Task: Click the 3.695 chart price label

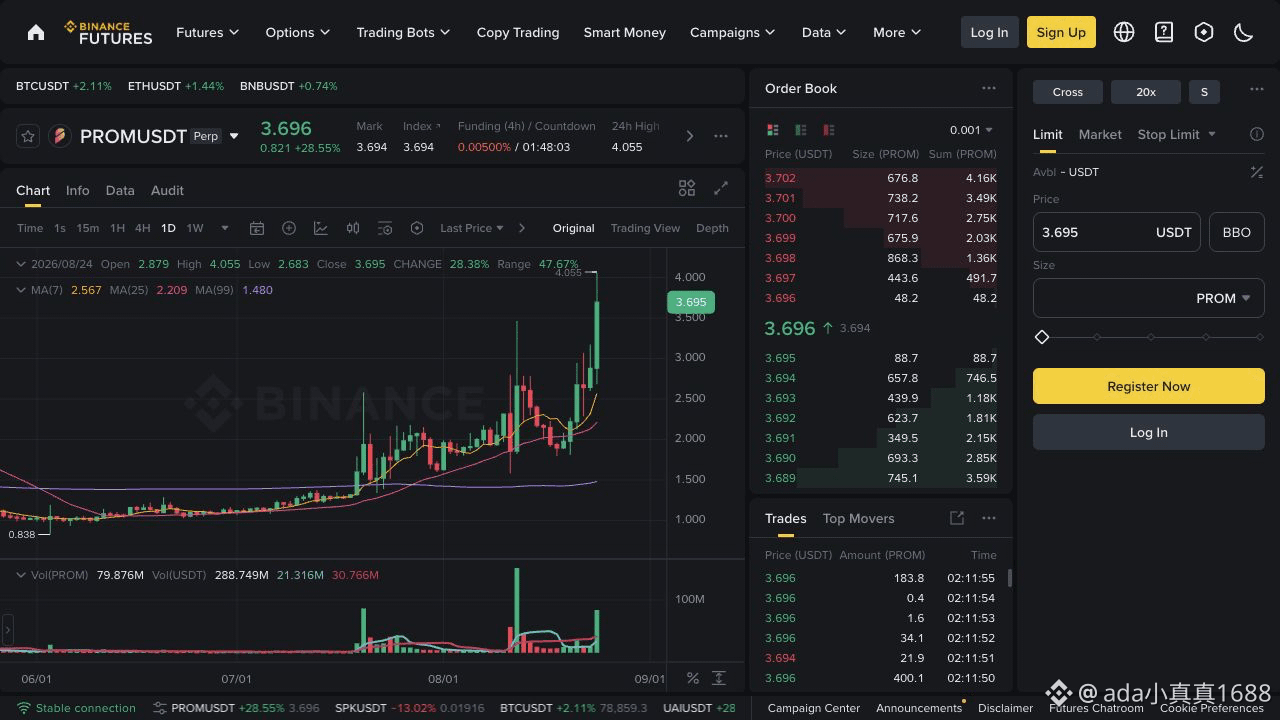Action: [691, 302]
